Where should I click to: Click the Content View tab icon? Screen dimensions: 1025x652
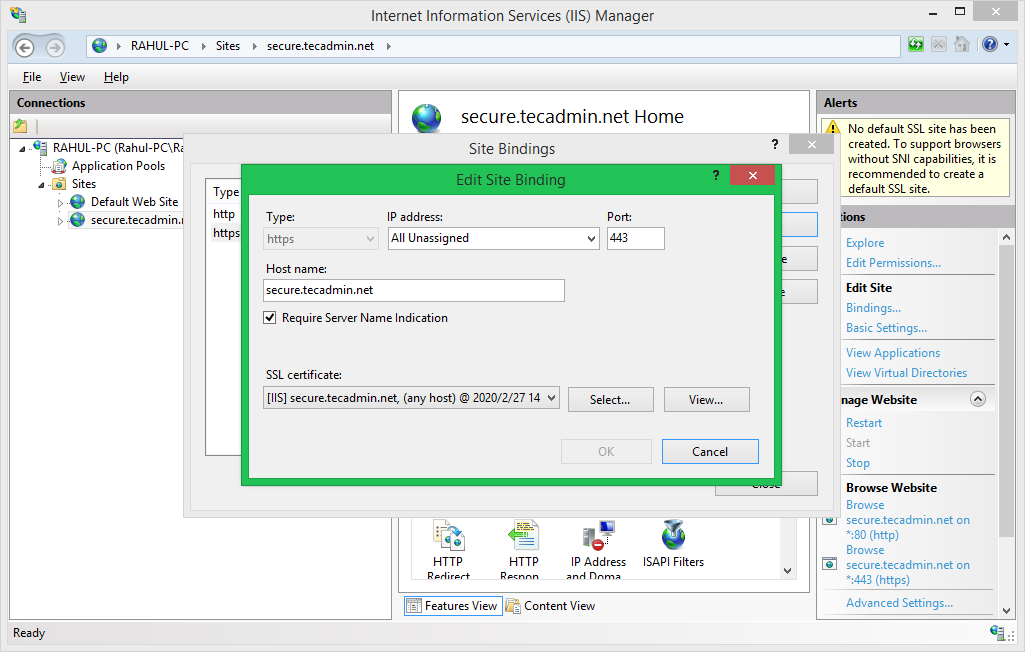click(x=513, y=606)
